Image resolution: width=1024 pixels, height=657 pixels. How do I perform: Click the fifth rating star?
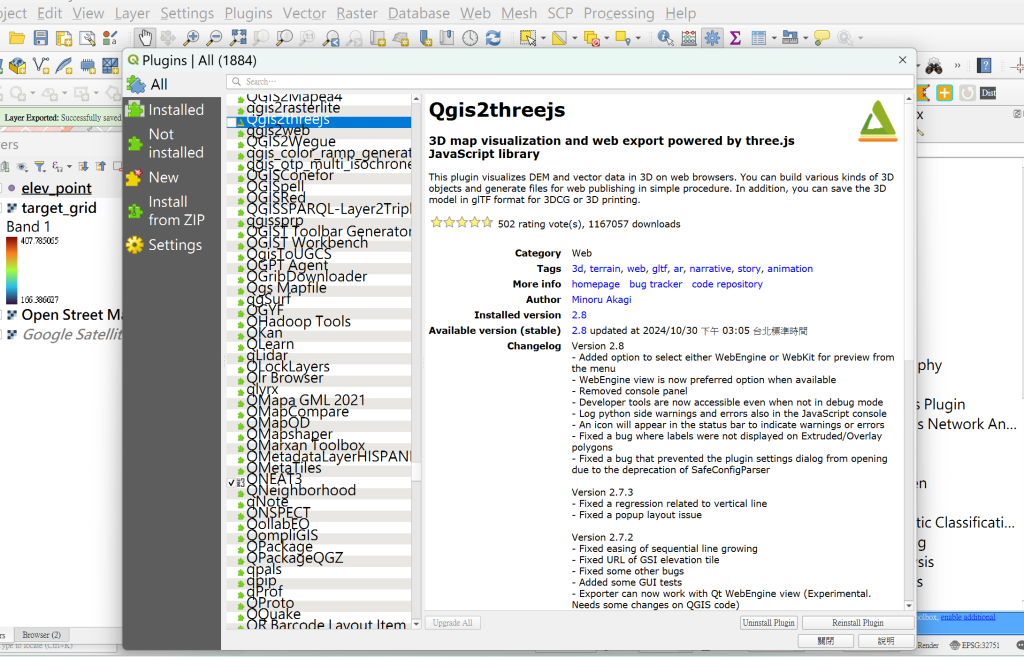[x=487, y=223]
